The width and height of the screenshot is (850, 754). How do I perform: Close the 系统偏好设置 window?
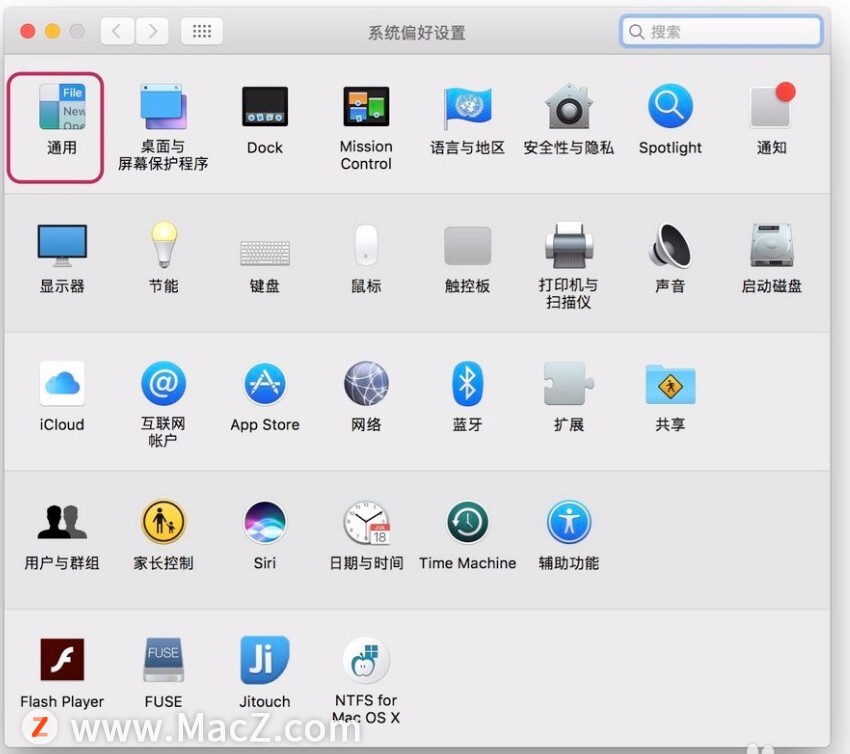(28, 31)
